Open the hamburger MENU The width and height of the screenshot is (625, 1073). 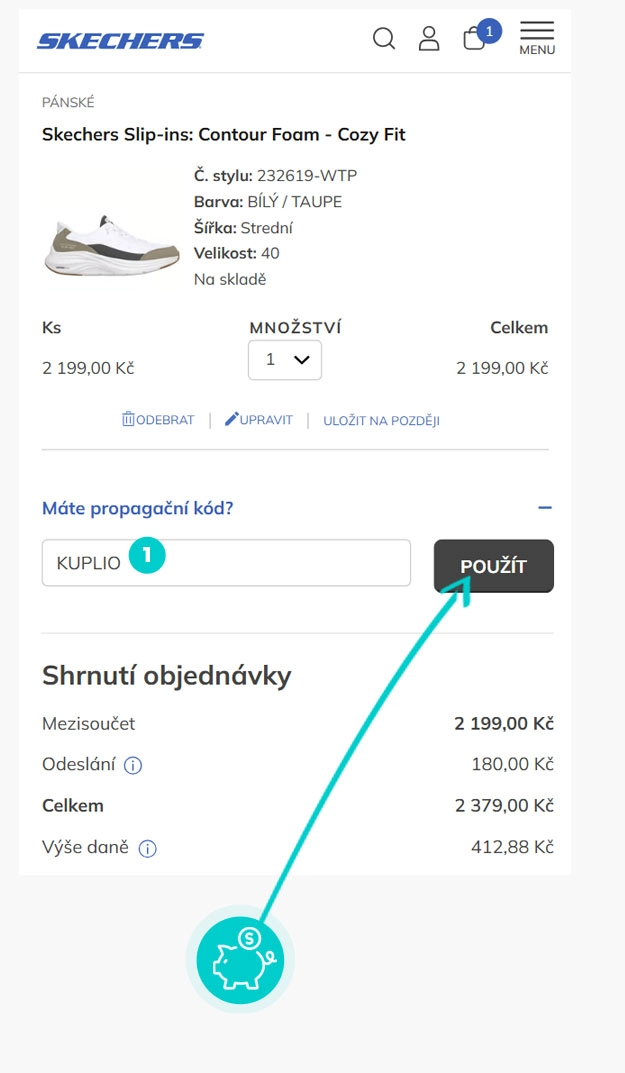tap(537, 38)
